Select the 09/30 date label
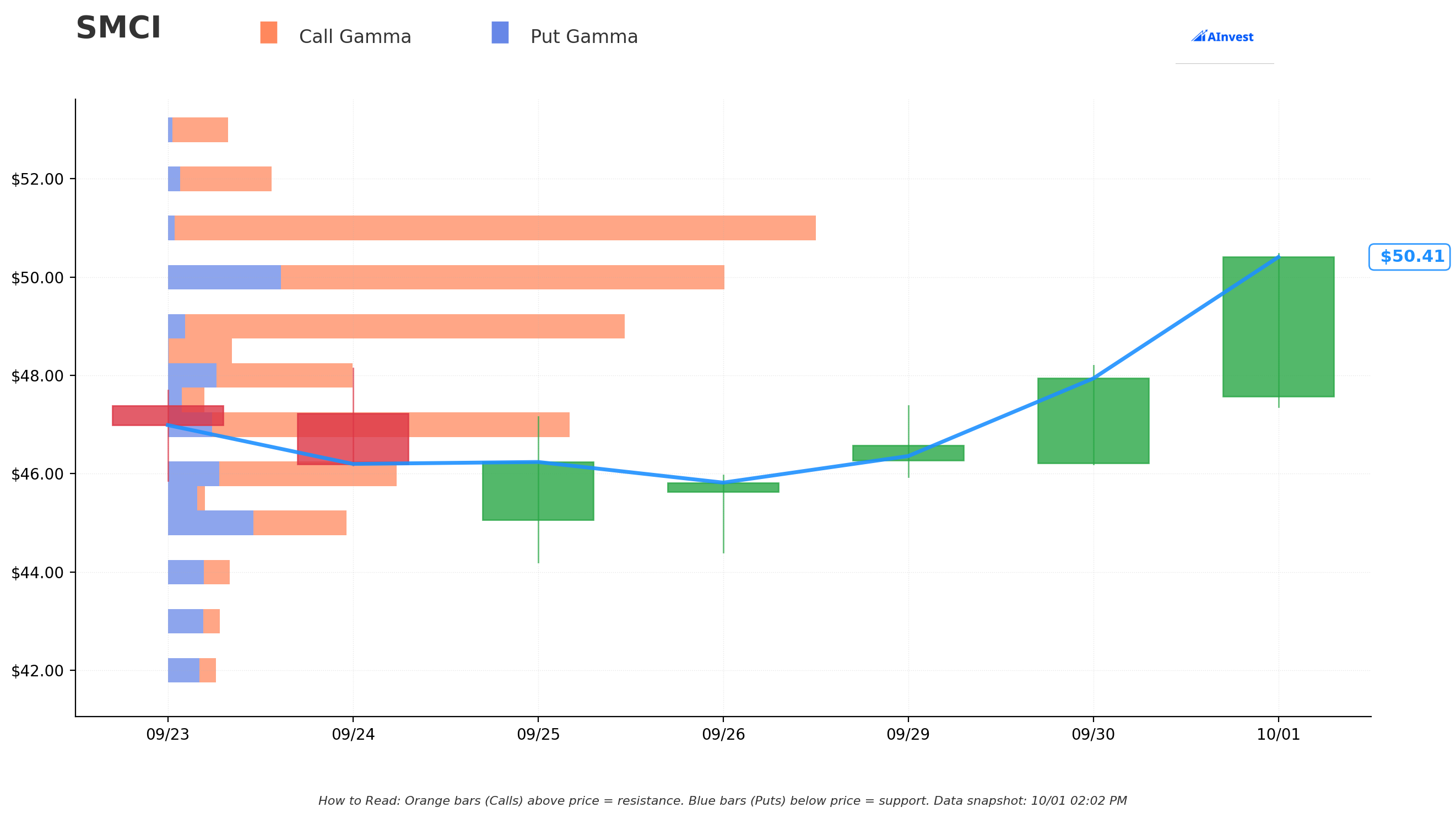This screenshot has height=818, width=1456. [1093, 735]
